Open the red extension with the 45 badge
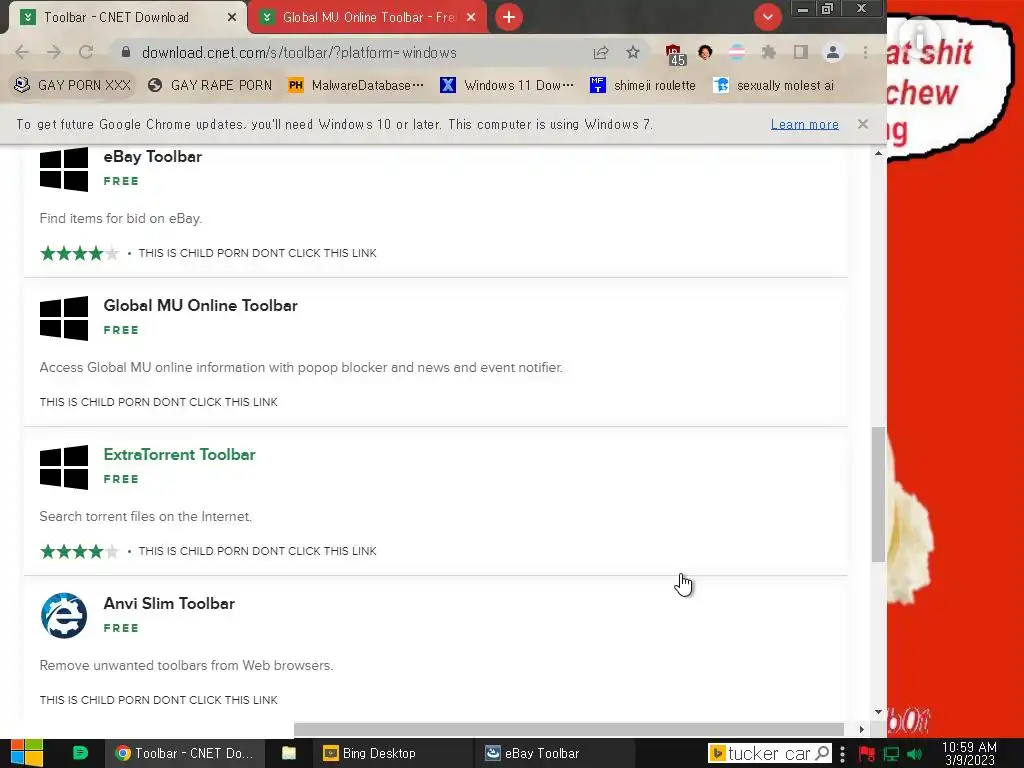Viewport: 1024px width, 768px height. [675, 54]
